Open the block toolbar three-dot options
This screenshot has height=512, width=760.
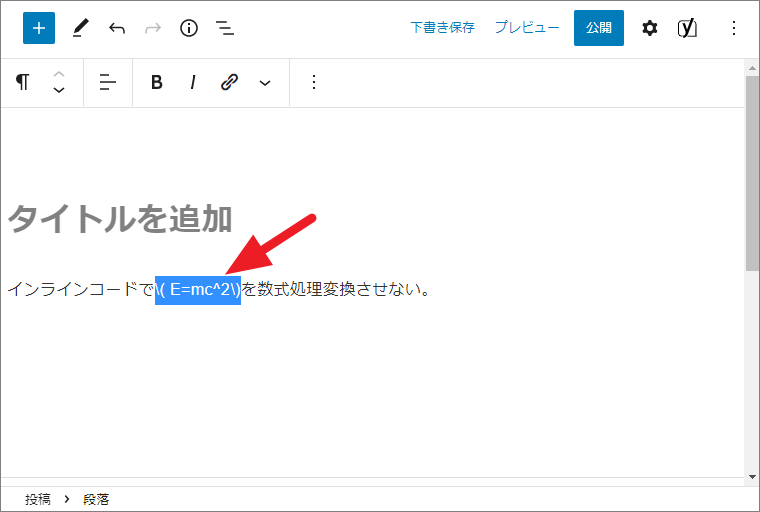tap(314, 82)
